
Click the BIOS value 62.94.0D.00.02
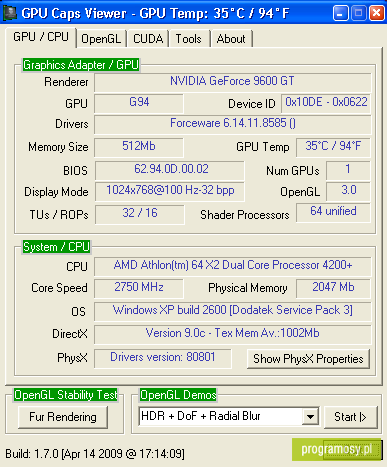point(170,170)
